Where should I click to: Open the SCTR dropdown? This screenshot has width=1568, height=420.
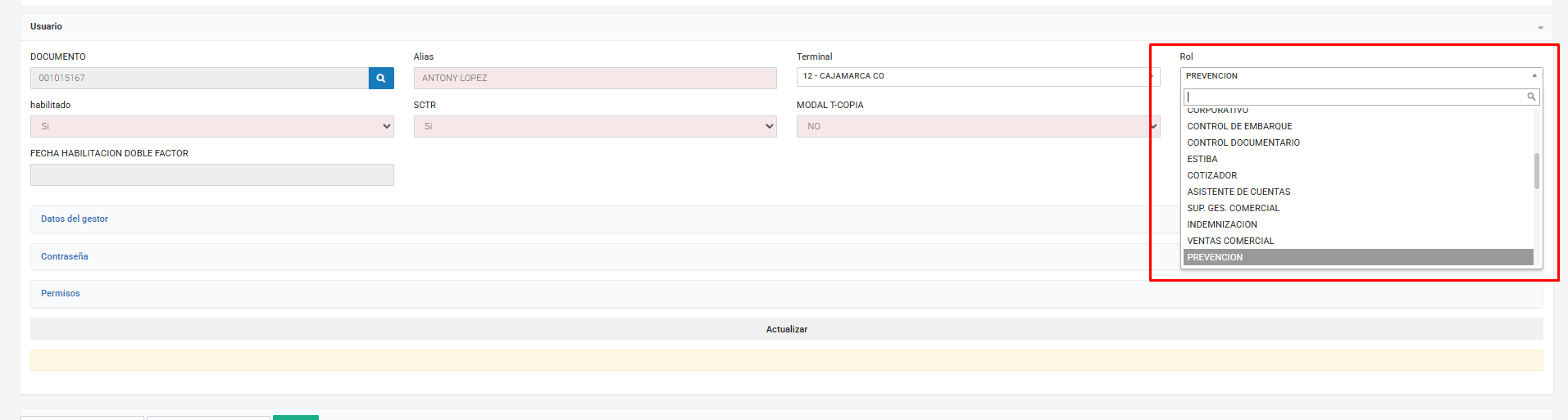[x=594, y=126]
